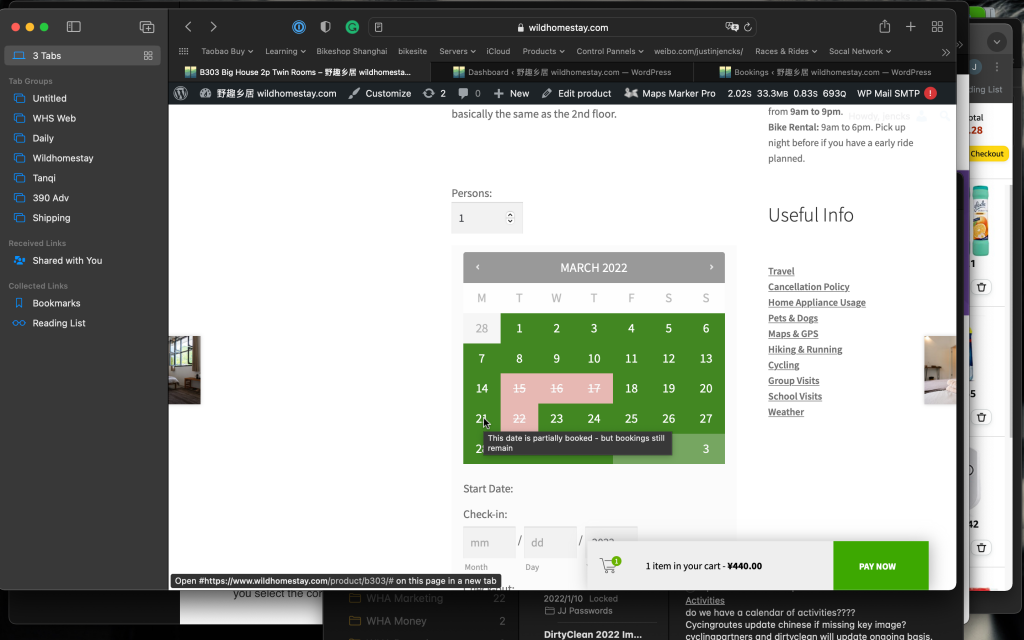
Task: Open a new tab with the plus icon
Action: click(910, 27)
